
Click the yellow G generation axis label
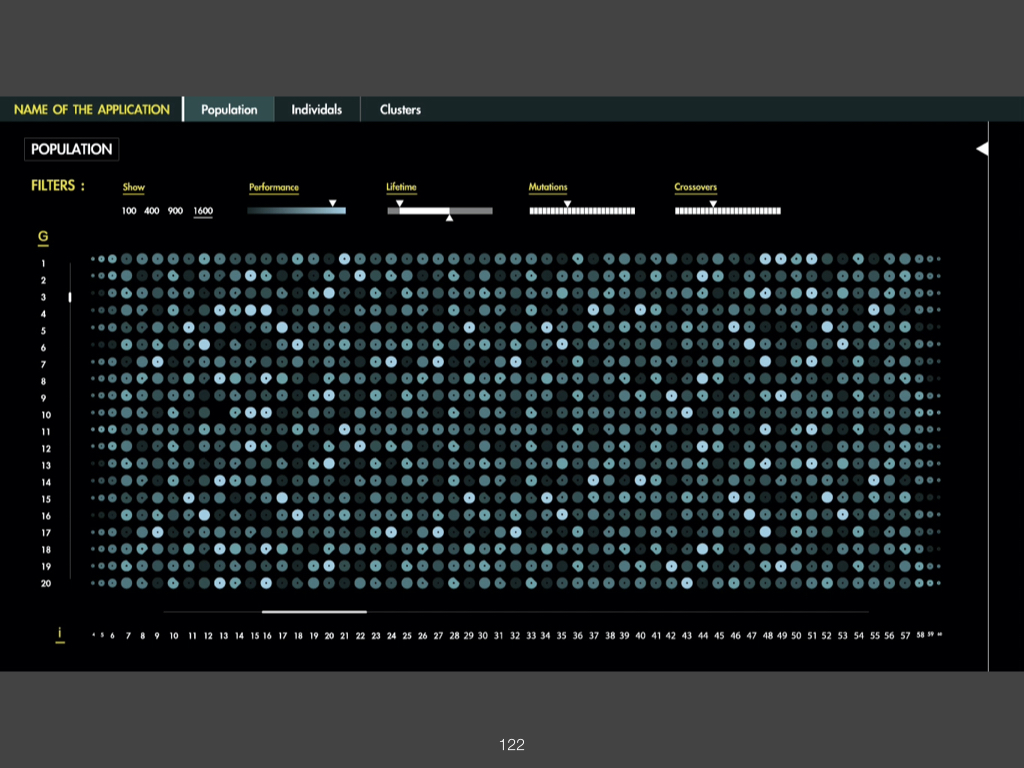coord(43,238)
